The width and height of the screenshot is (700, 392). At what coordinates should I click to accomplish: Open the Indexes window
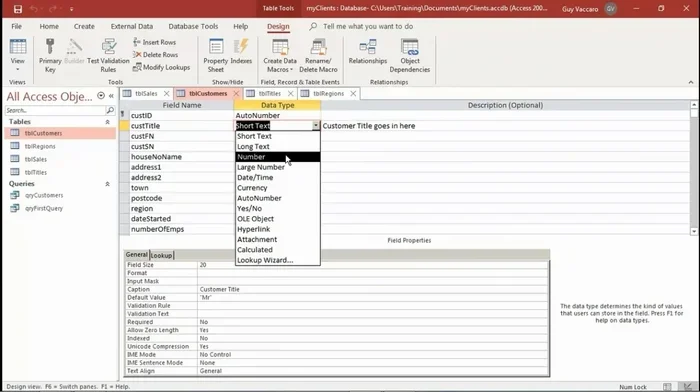(241, 51)
